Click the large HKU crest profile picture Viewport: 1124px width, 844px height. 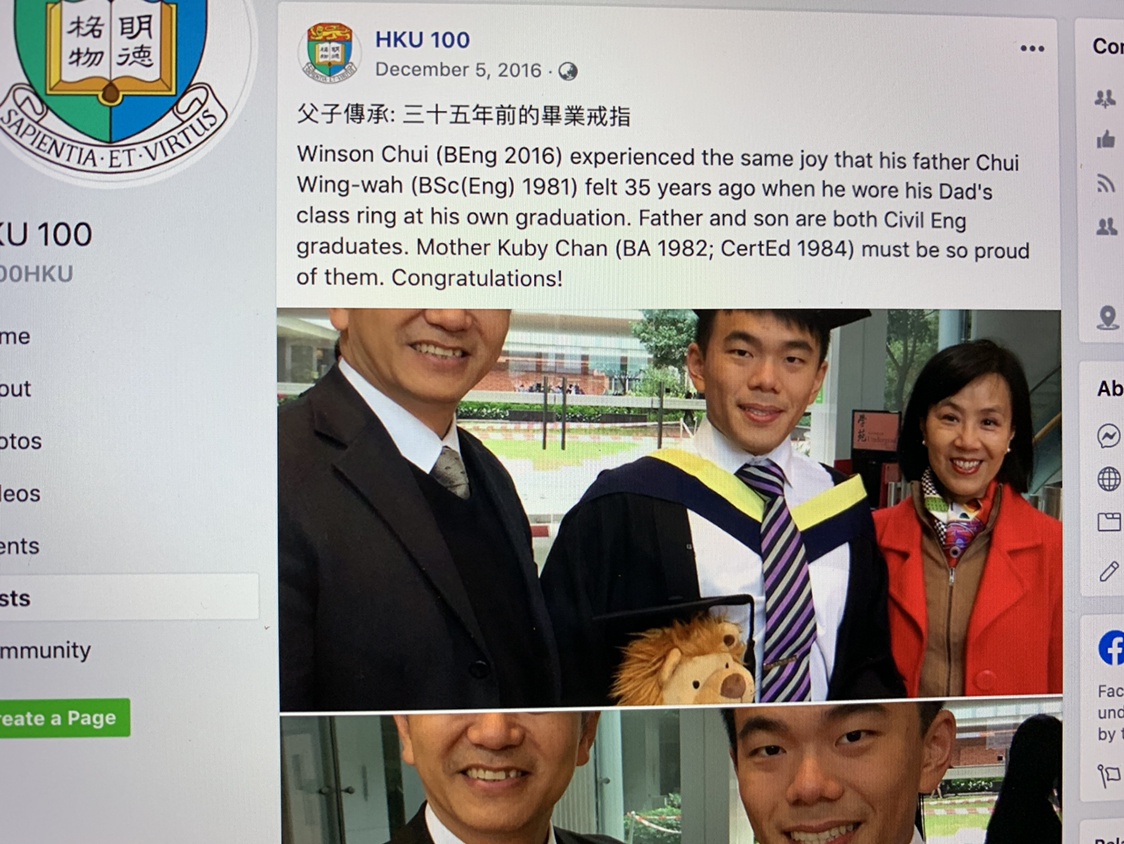pyautogui.click(x=115, y=79)
